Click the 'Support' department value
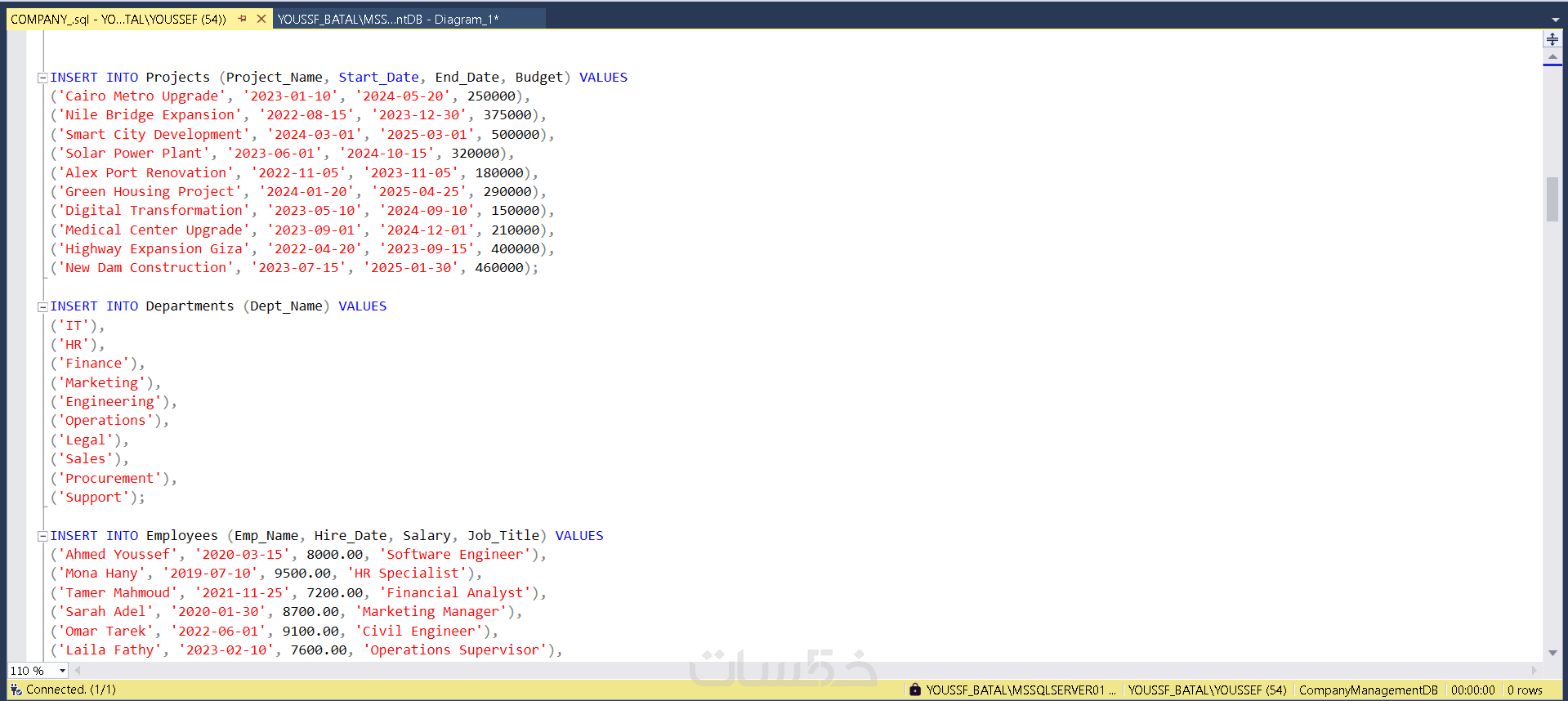Viewport: 1568px width, 701px height. [x=93, y=498]
